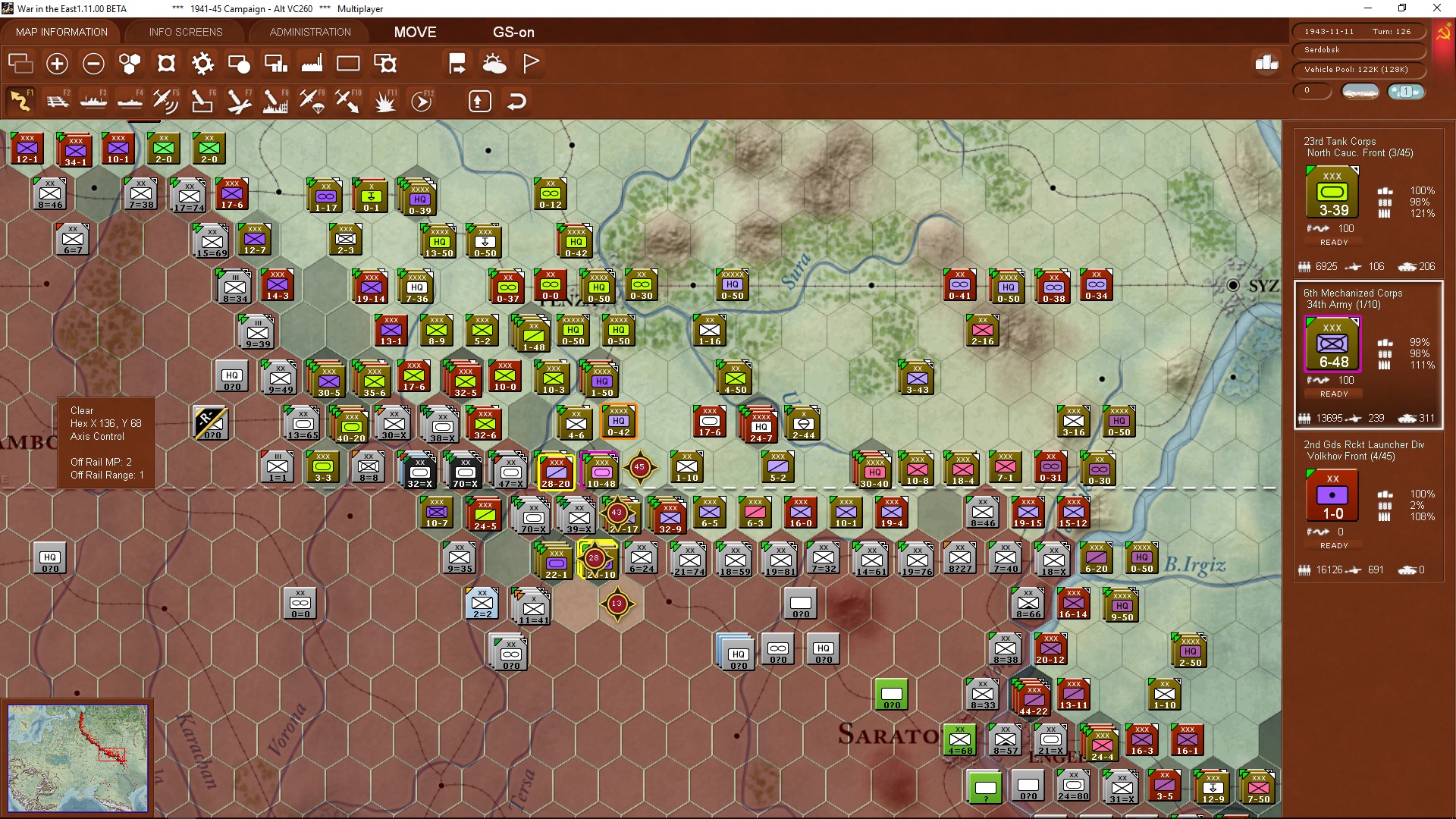Select 23rd Tank Corps unit card
Viewport: 1456px width, 819px height.
(x=1369, y=202)
